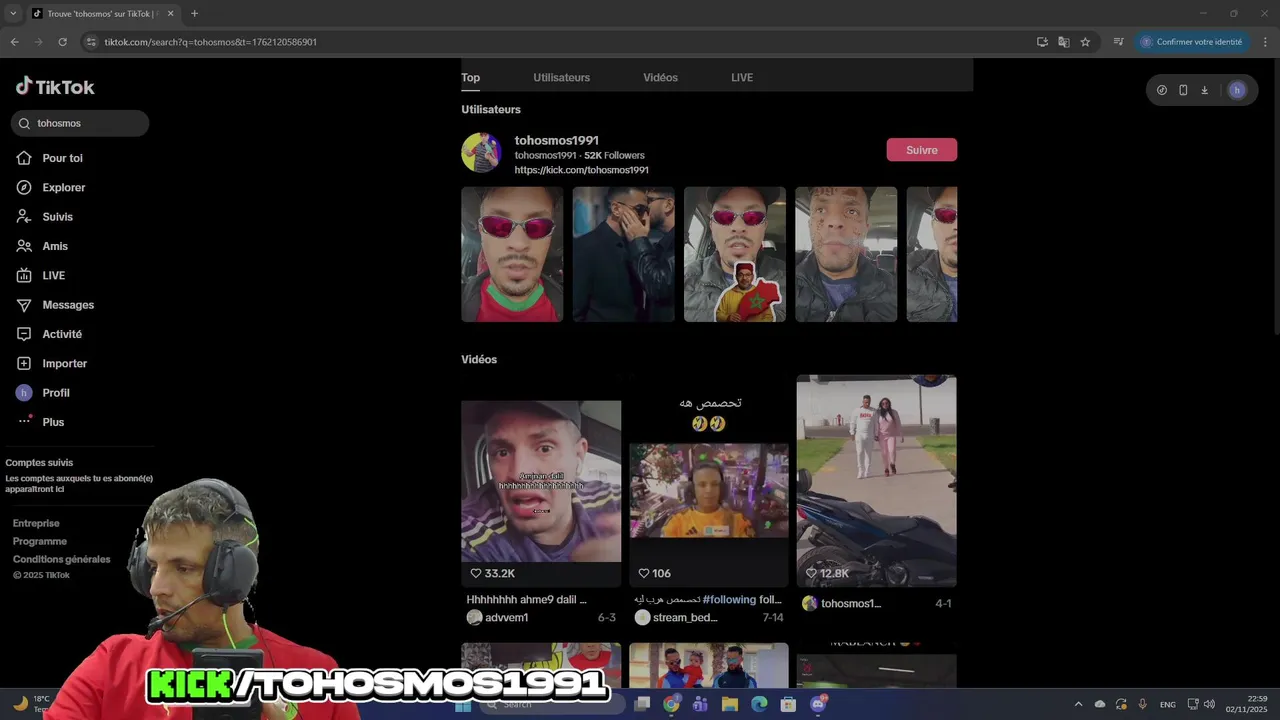Switch to the Vidéos tab

(660, 77)
